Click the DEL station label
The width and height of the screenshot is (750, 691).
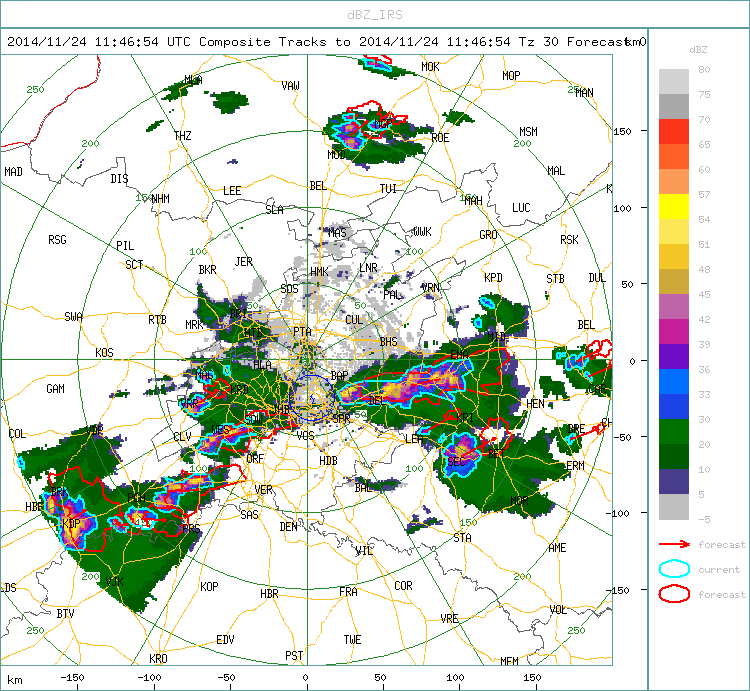377,400
